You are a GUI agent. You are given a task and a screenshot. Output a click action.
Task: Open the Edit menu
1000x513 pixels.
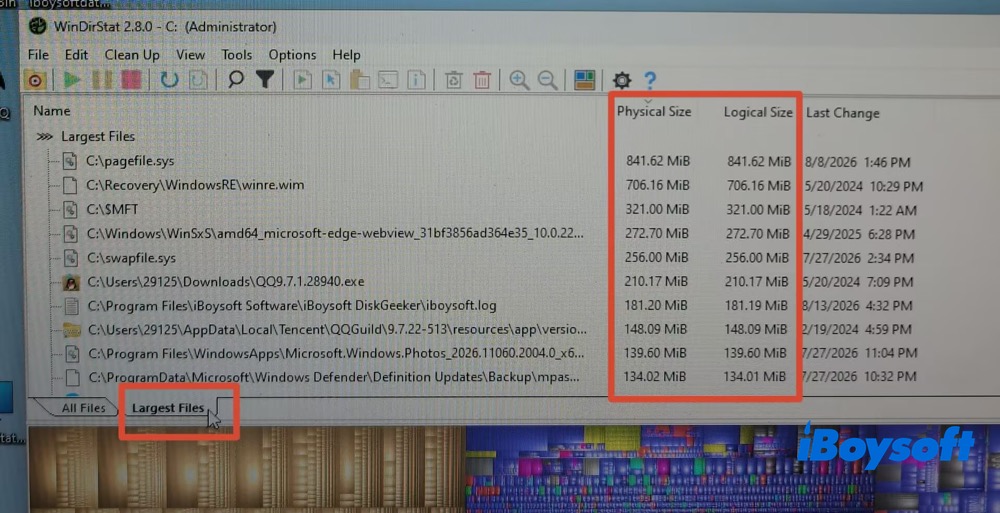(x=77, y=55)
